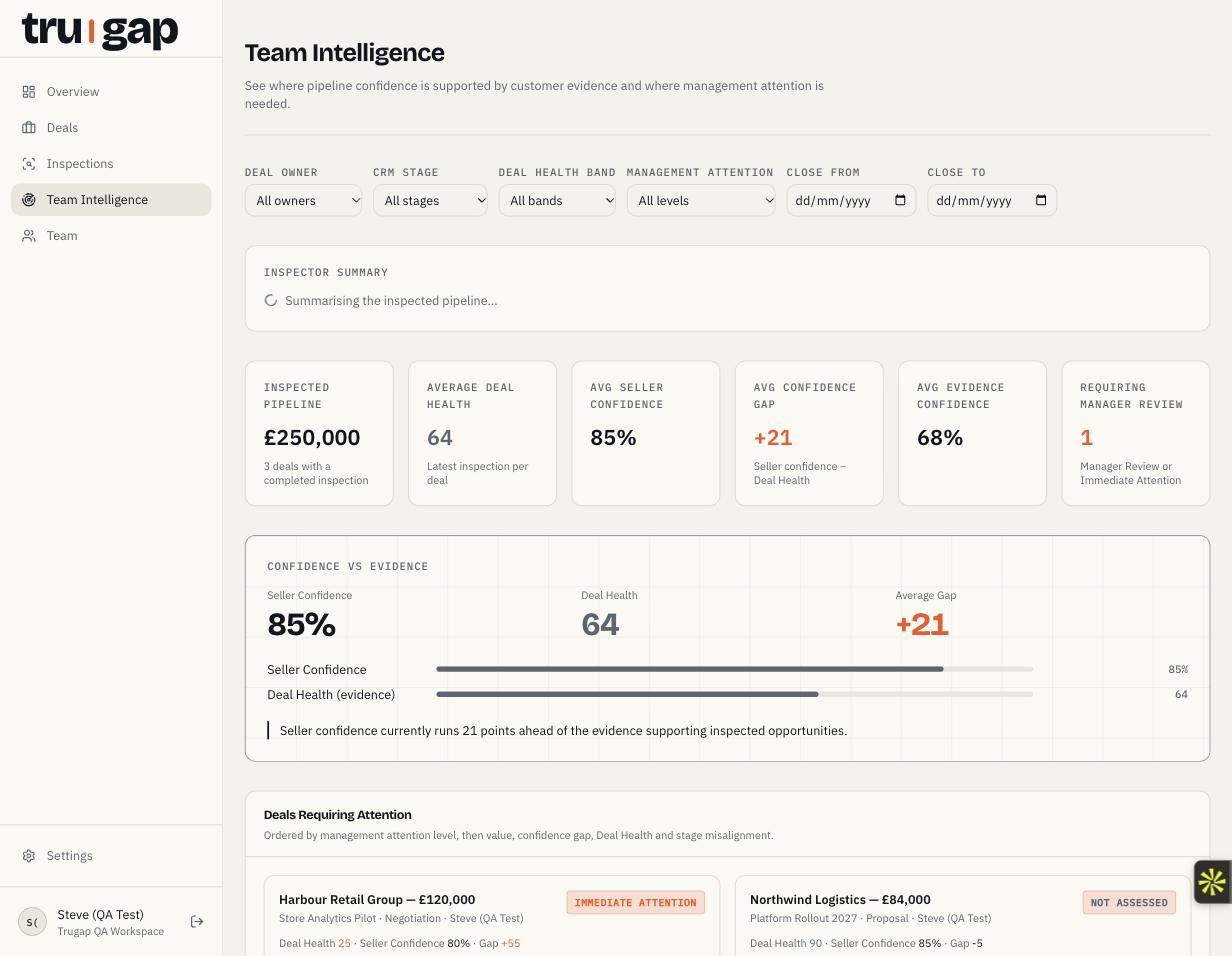The height and width of the screenshot is (956, 1232).
Task: Click the Confidence vs Evidence label
Action: (348, 566)
